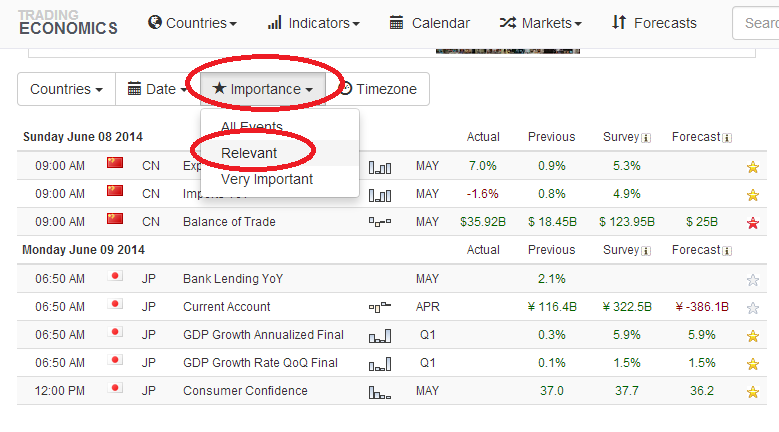Image resolution: width=779 pixels, height=432 pixels.
Task: Click chart icon for Consumer Confidence row
Action: [x=379, y=391]
